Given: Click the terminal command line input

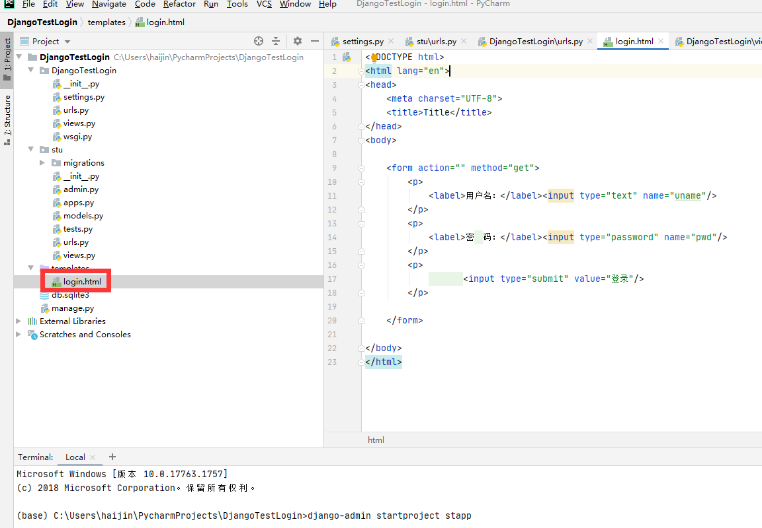Looking at the screenshot, I should [x=389, y=515].
